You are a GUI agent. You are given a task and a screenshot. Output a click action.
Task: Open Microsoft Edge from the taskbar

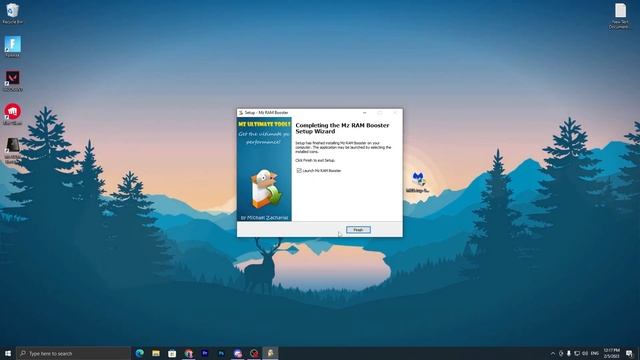tap(140, 353)
